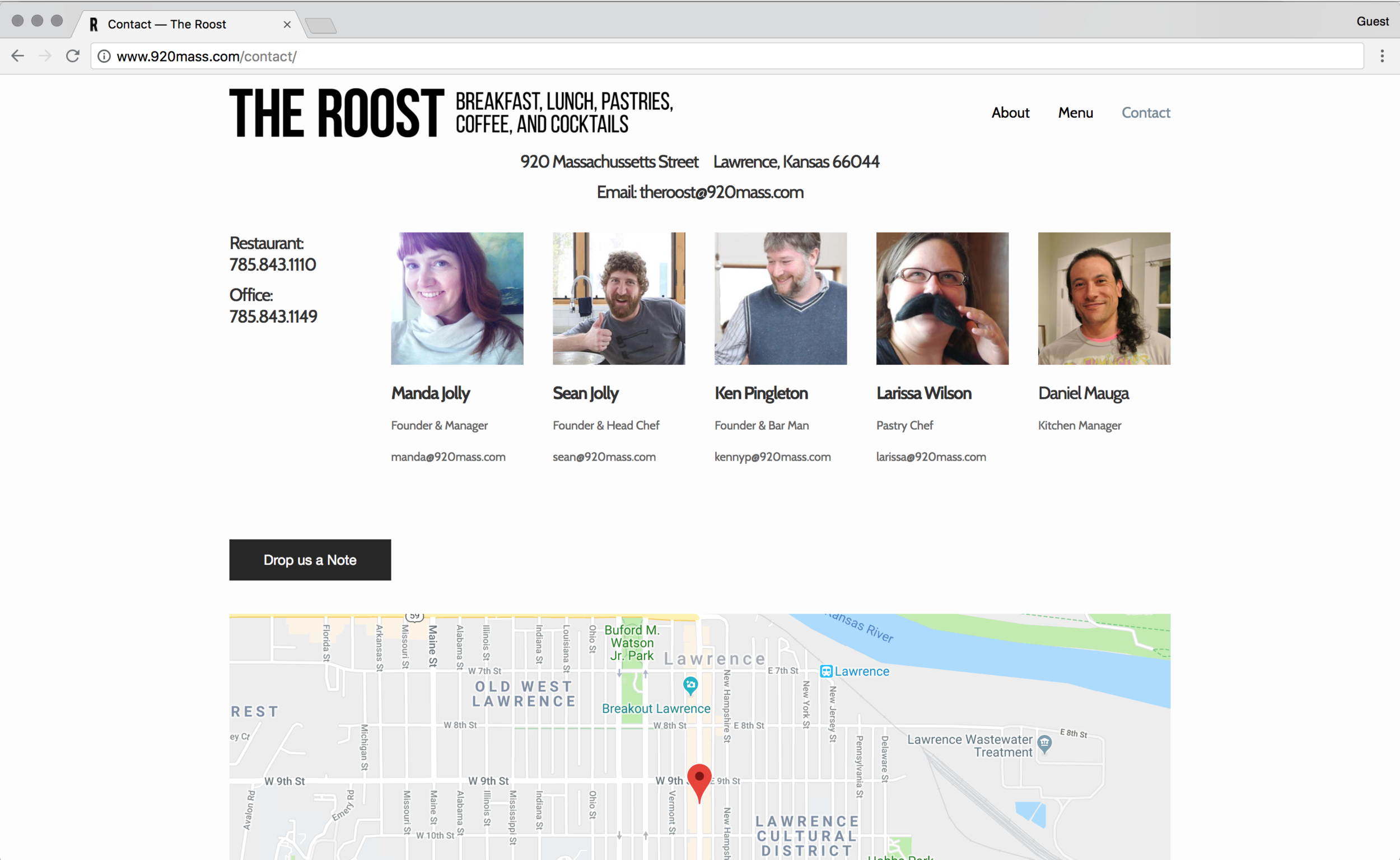Click the name Manda Jolly
1400x860 pixels.
tap(430, 393)
